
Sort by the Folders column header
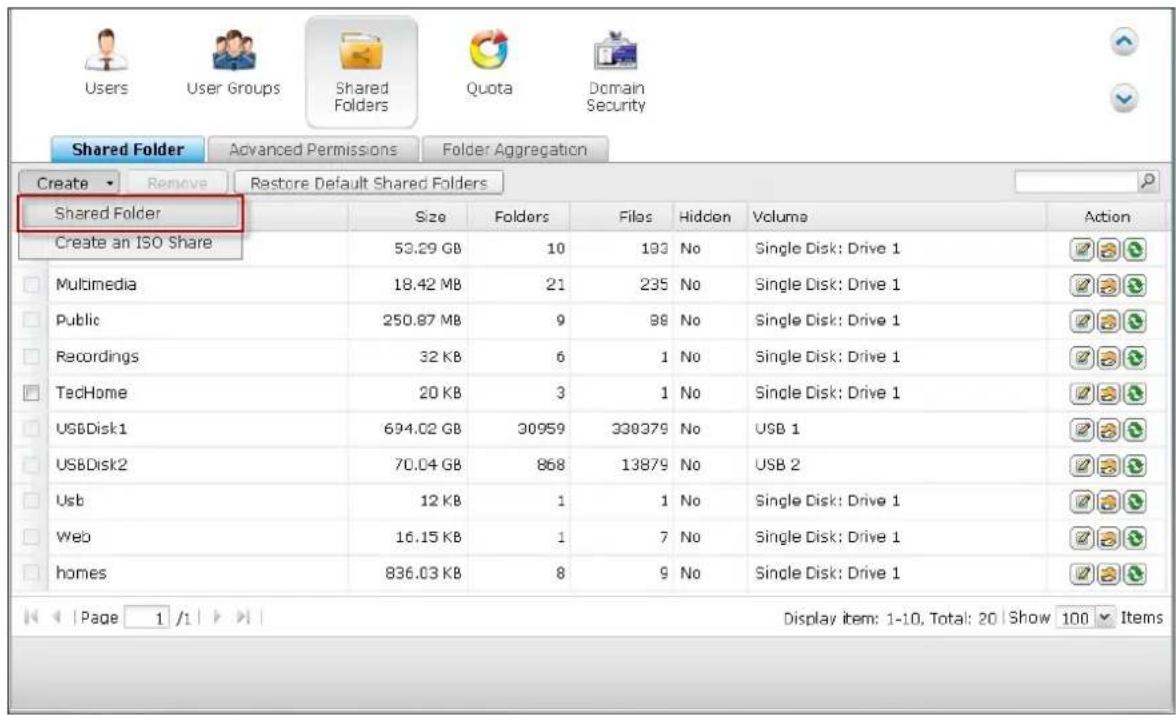pos(521,217)
